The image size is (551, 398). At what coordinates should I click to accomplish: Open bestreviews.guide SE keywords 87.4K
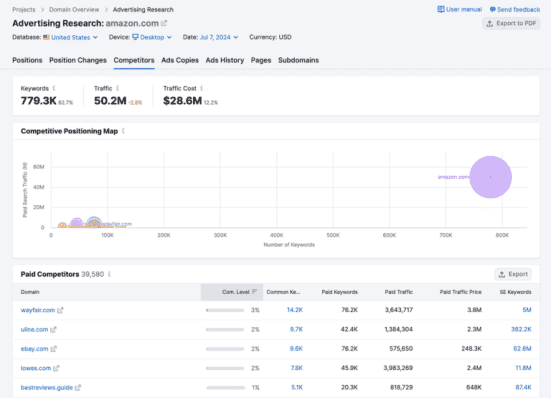click(x=523, y=387)
